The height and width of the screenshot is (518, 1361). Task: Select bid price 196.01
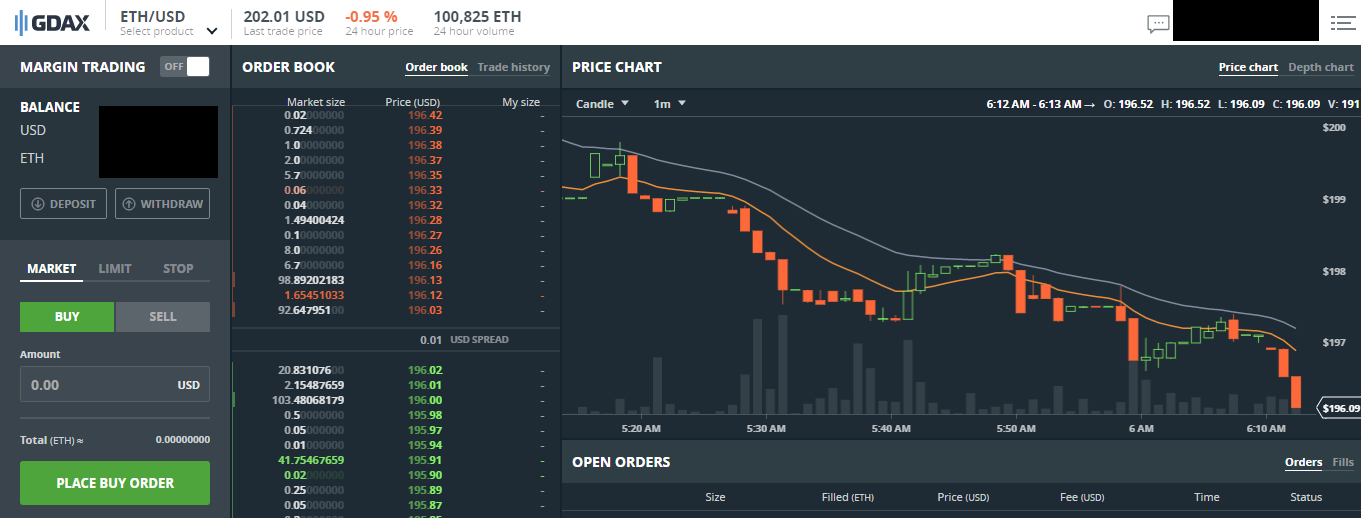(x=425, y=385)
